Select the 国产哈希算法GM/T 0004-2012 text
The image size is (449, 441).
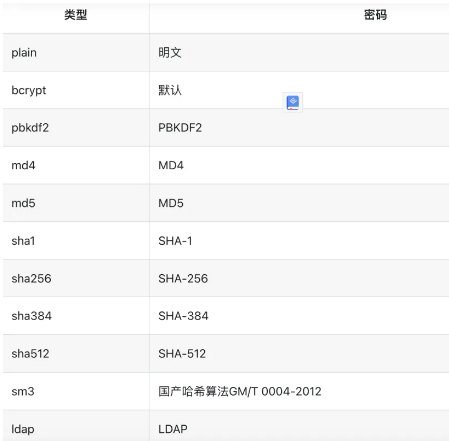[240, 391]
